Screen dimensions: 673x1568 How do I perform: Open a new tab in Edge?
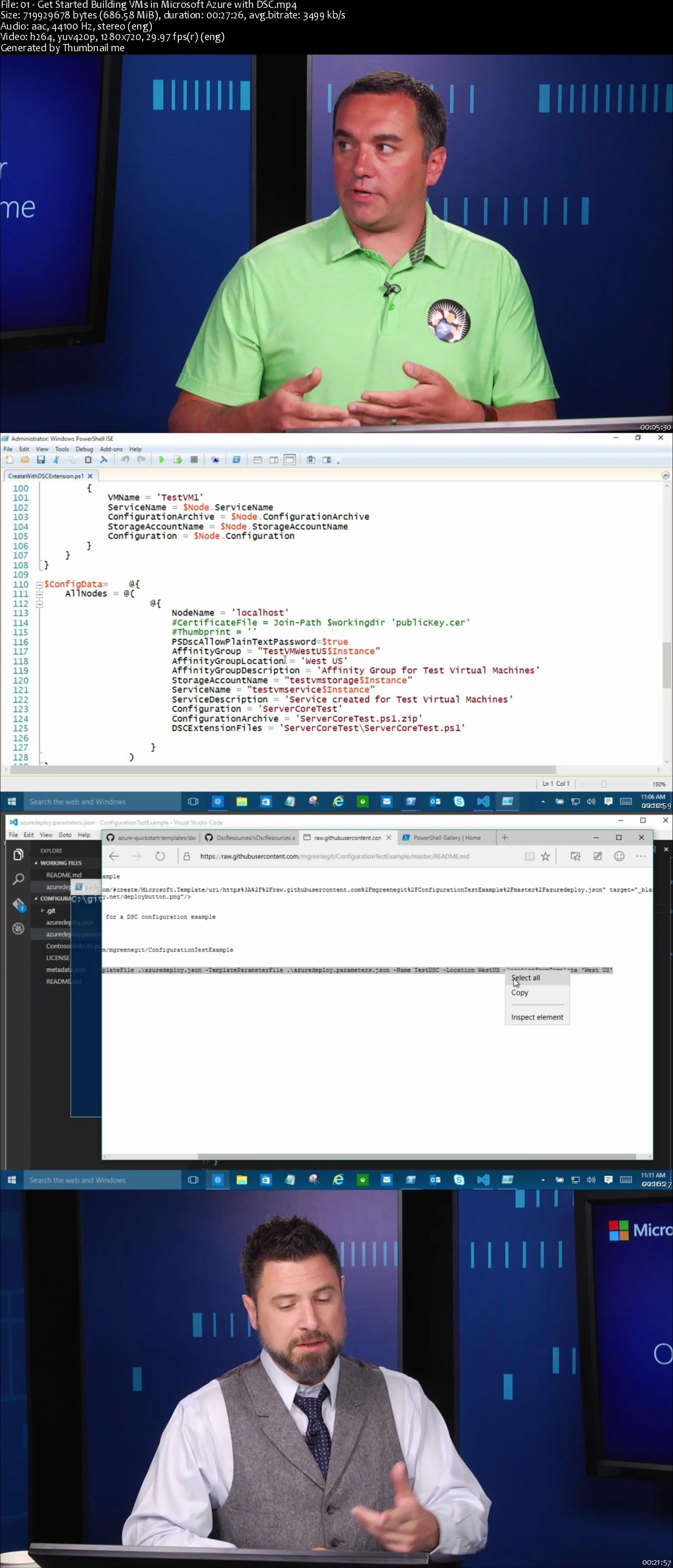[505, 838]
